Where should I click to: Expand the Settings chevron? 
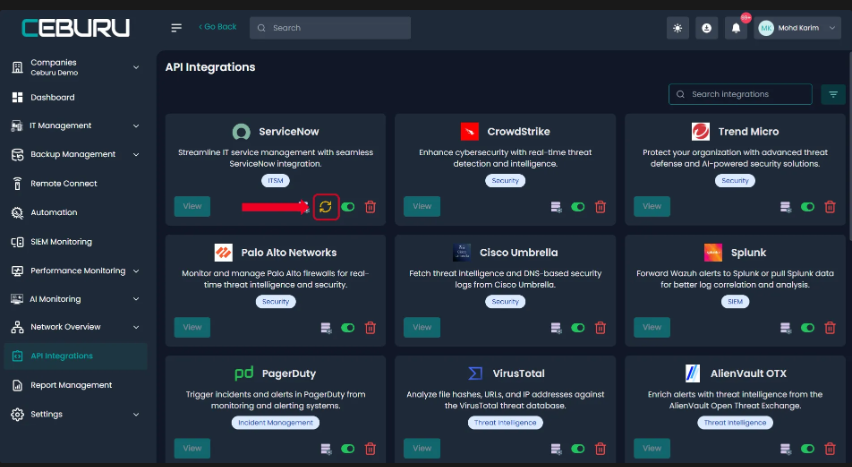(136, 414)
